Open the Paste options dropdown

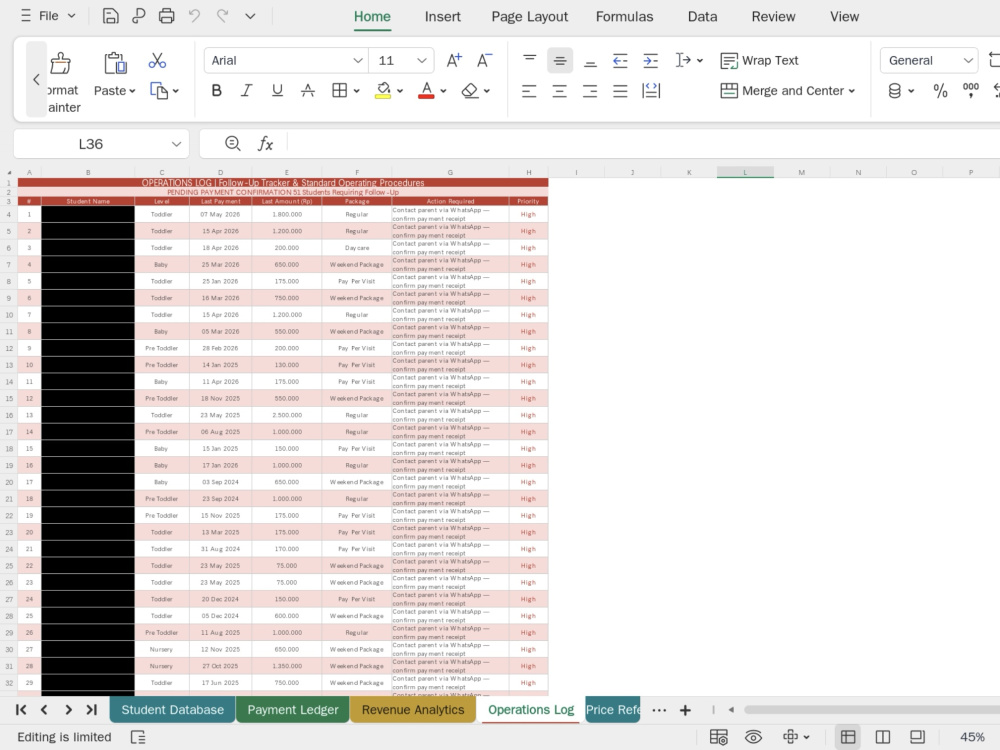pos(132,91)
